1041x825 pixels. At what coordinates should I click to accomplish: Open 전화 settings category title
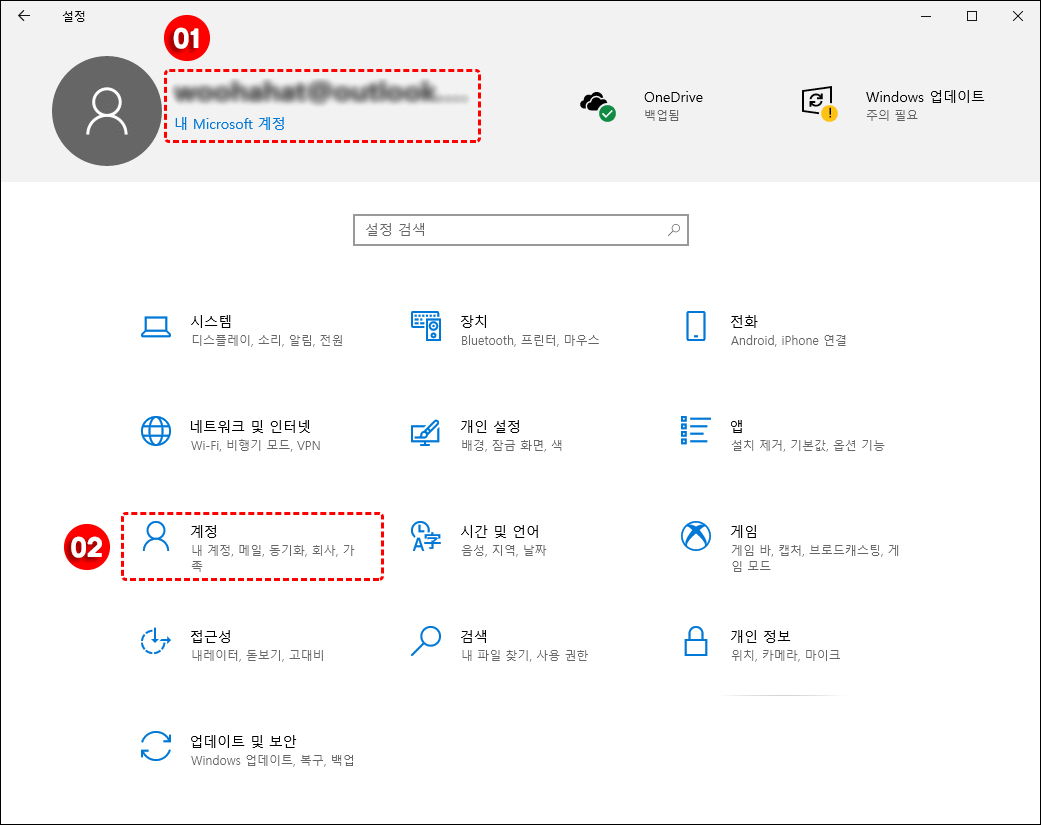click(x=744, y=321)
